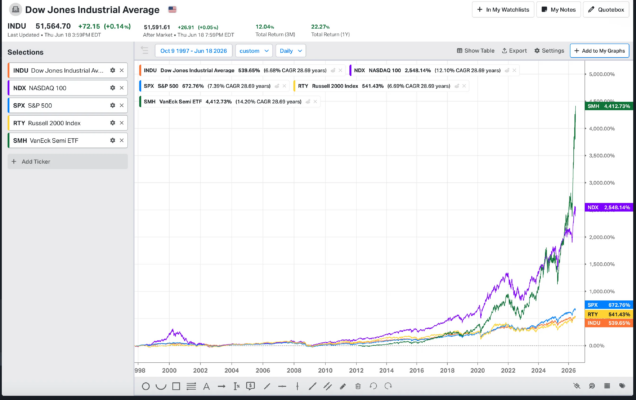Viewport: 636px width, 400px height.
Task: Open the date range Oct 9 1997 selector
Action: (193, 51)
